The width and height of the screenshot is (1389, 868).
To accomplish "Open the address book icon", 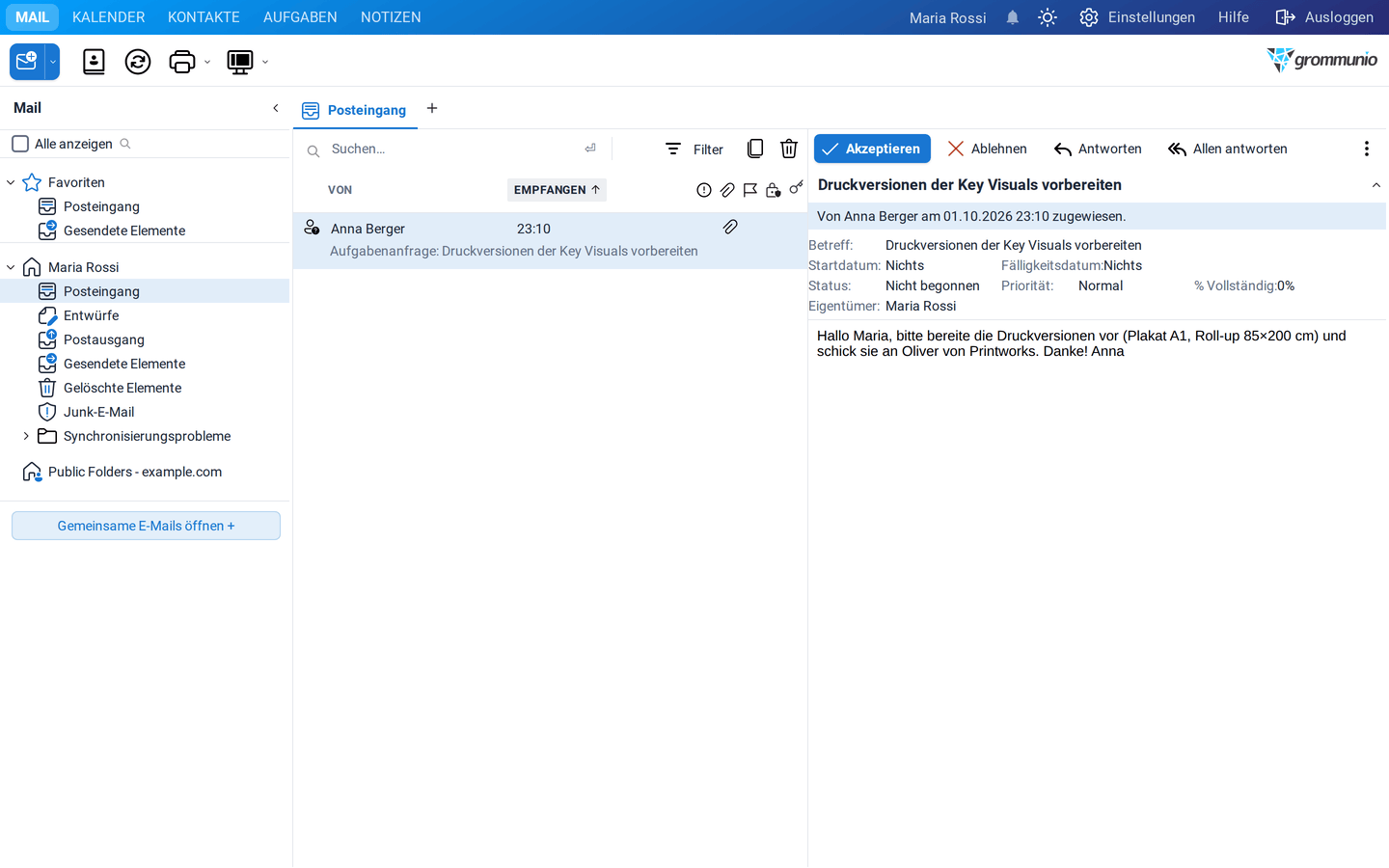I will (94, 62).
